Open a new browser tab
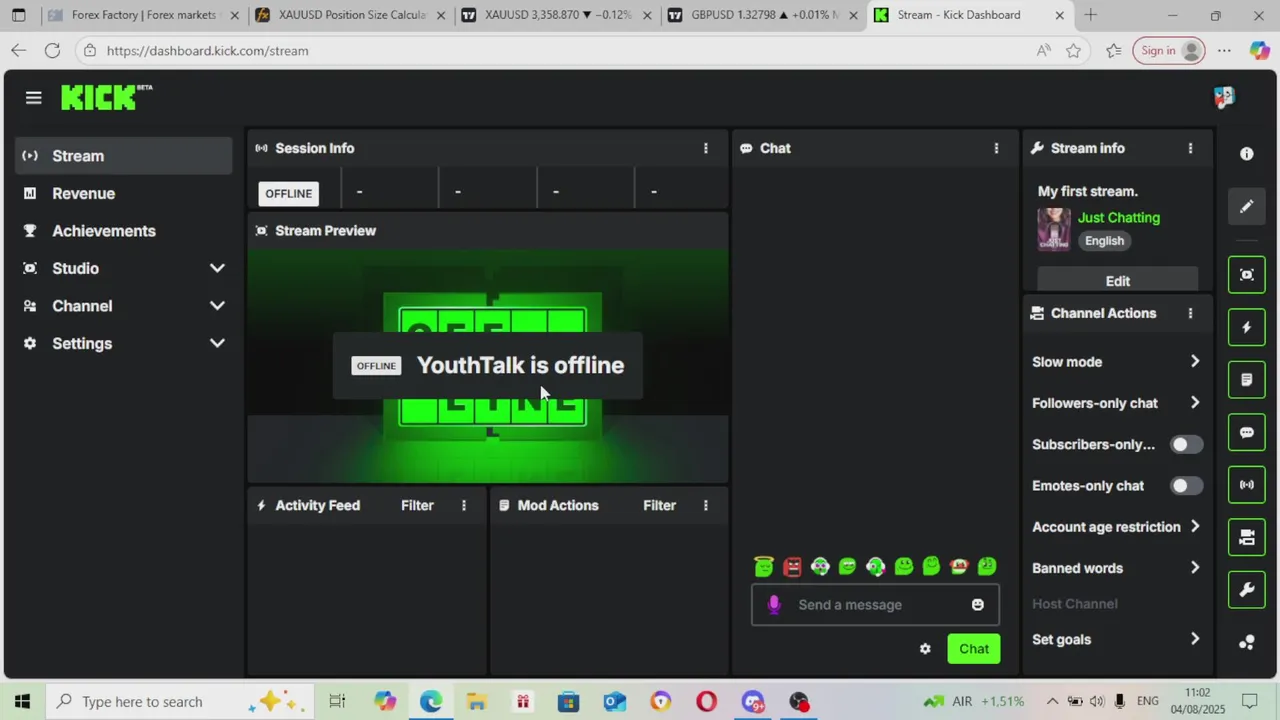 [1090, 15]
